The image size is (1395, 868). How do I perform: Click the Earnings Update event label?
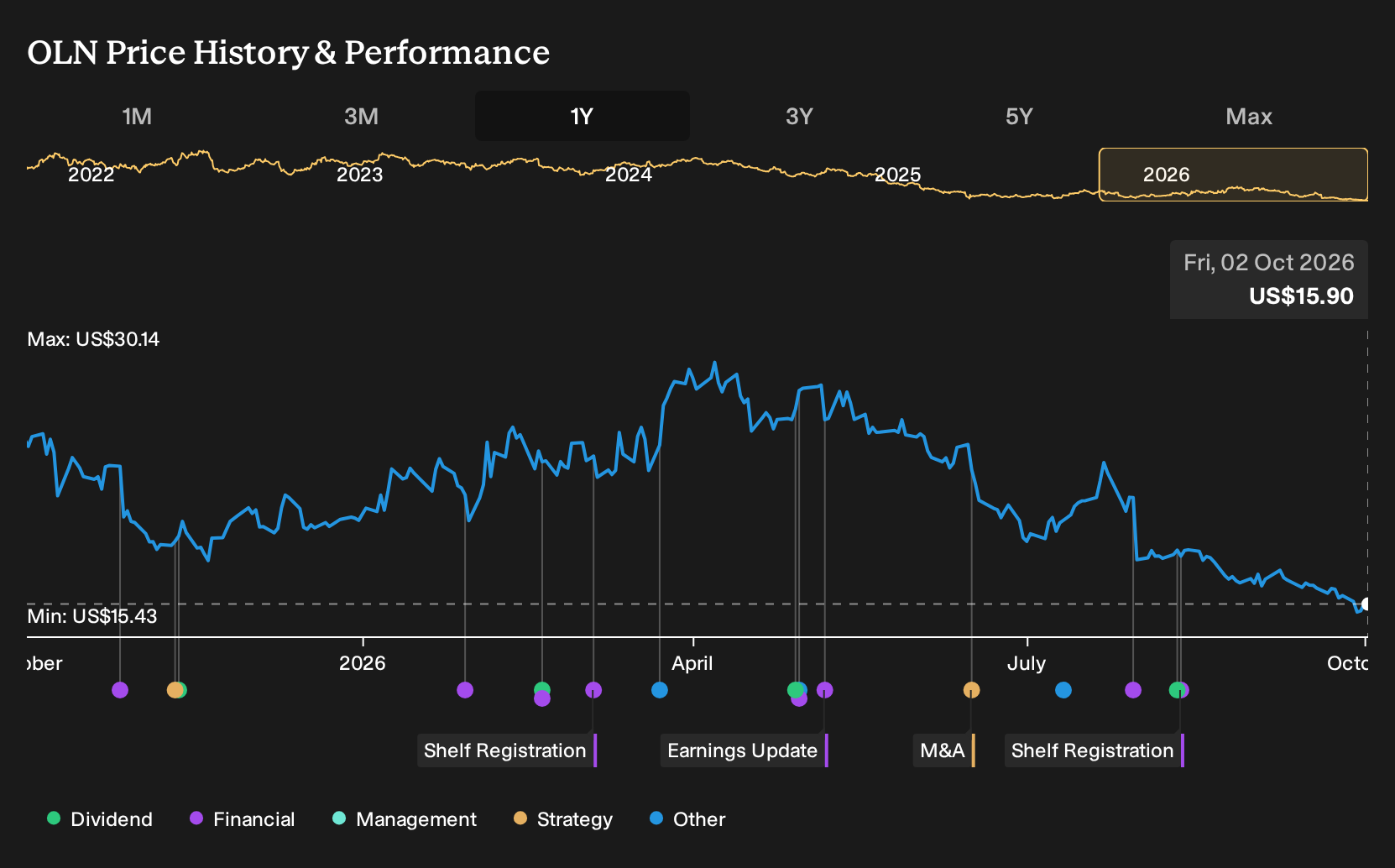[744, 750]
